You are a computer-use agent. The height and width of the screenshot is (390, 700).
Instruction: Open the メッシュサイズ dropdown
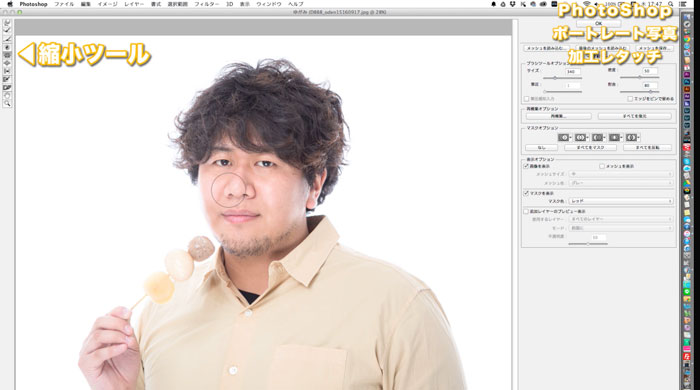click(621, 174)
